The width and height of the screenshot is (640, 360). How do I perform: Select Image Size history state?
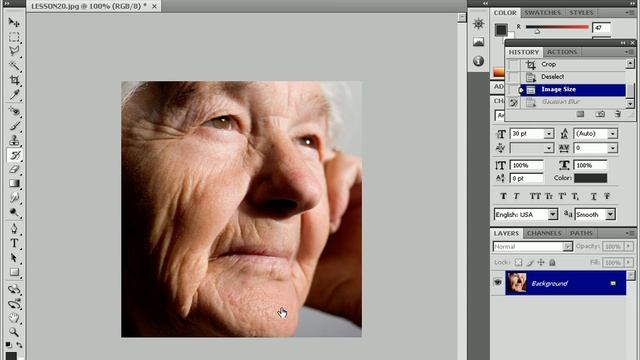pyautogui.click(x=573, y=89)
